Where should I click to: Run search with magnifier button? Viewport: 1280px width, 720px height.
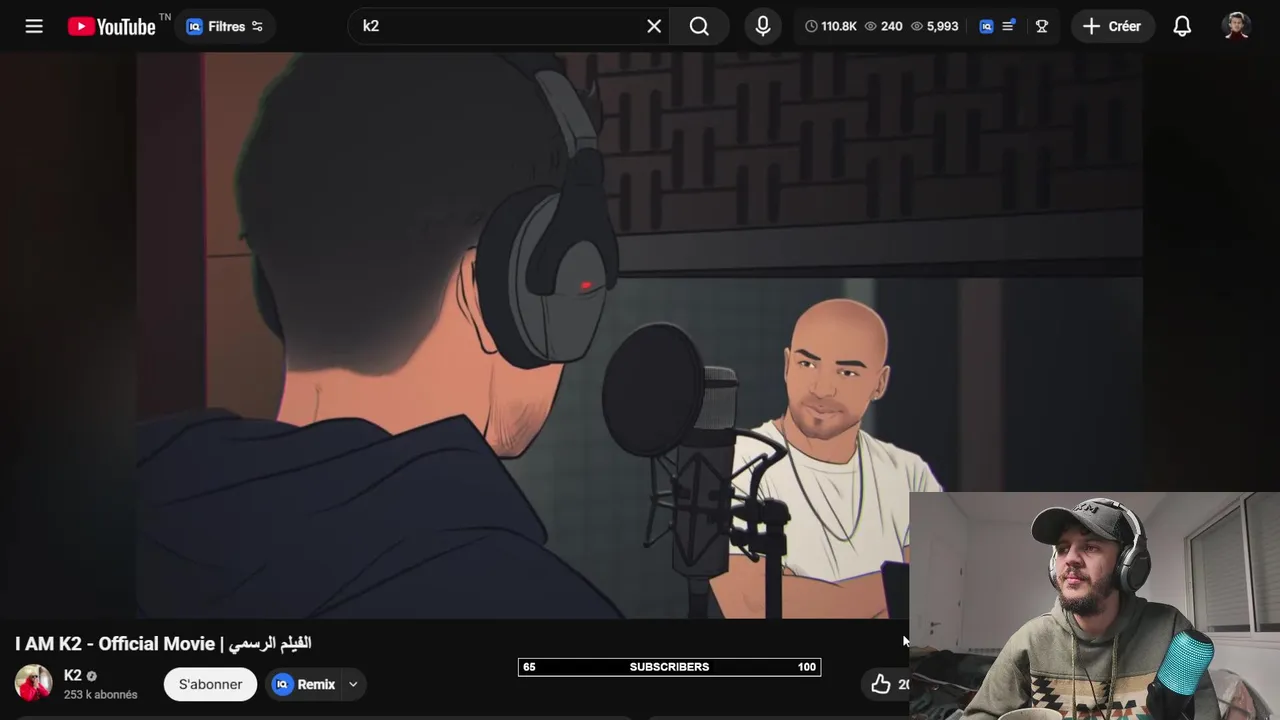[699, 26]
